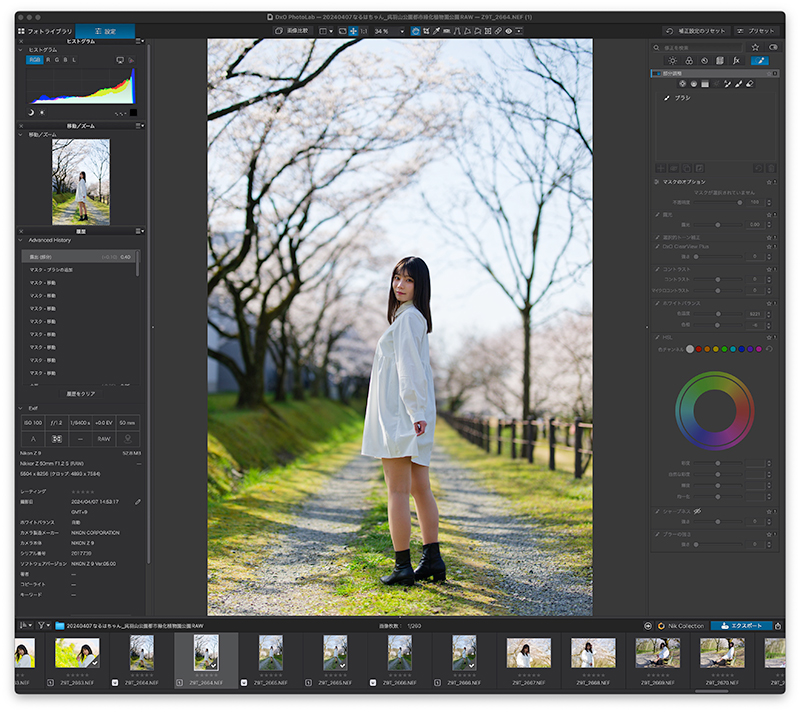Select the graduated filter mask tool
This screenshot has width=800, height=712.
tap(705, 84)
